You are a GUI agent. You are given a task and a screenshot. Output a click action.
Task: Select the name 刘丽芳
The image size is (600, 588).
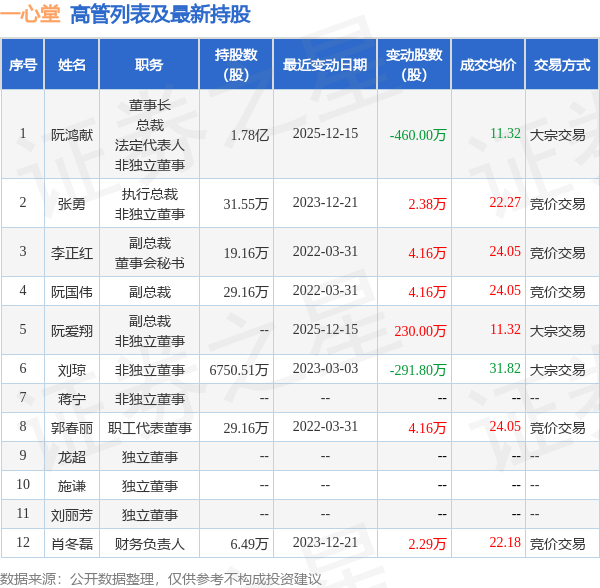coord(72,515)
